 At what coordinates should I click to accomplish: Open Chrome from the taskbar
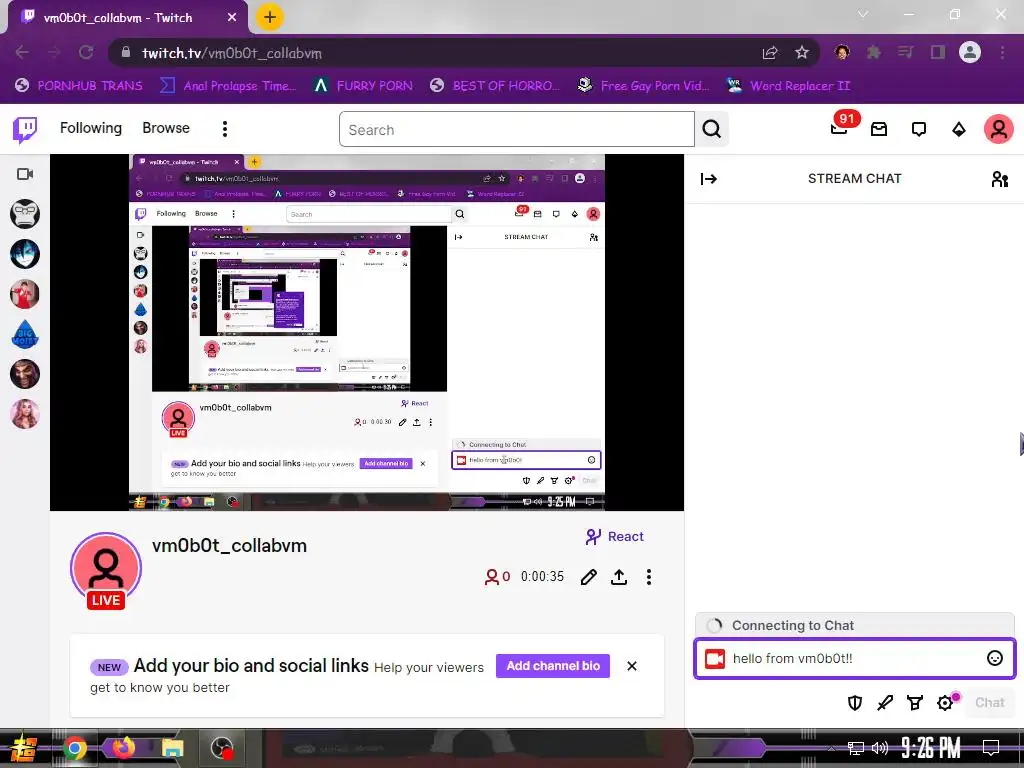[75, 748]
